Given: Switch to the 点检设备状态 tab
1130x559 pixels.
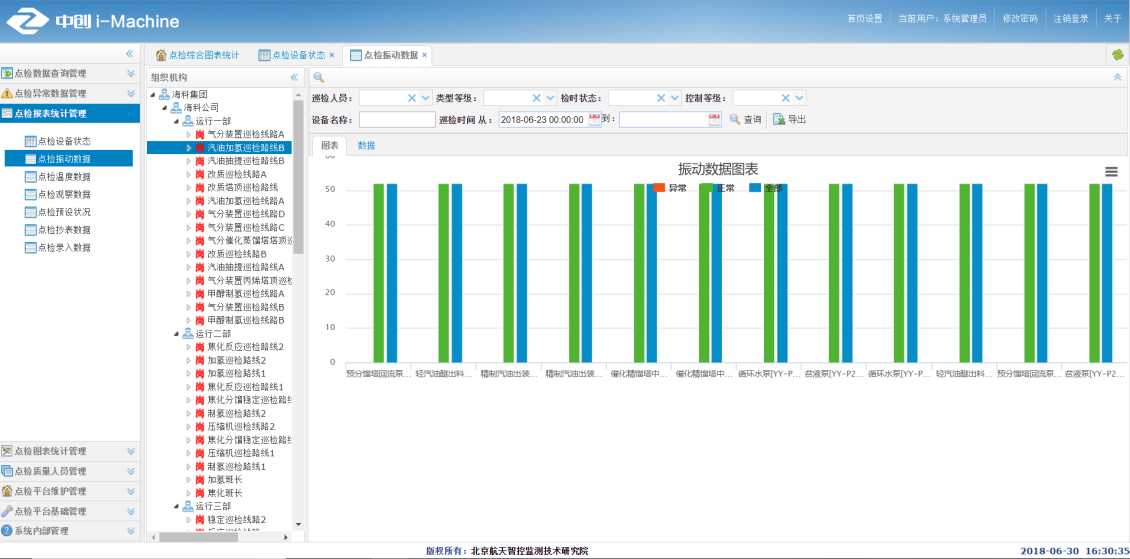Looking at the screenshot, I should click(297, 55).
